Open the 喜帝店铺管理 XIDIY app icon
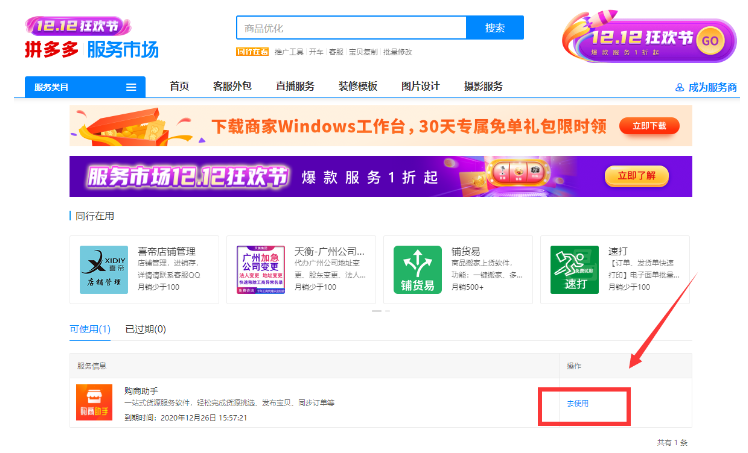 click(104, 269)
